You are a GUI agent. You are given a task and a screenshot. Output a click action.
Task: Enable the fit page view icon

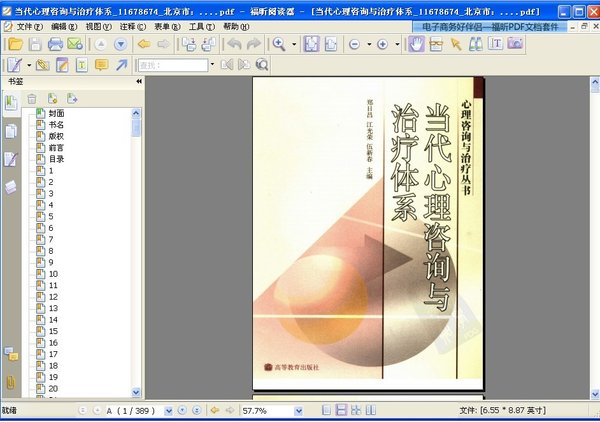pos(311,44)
